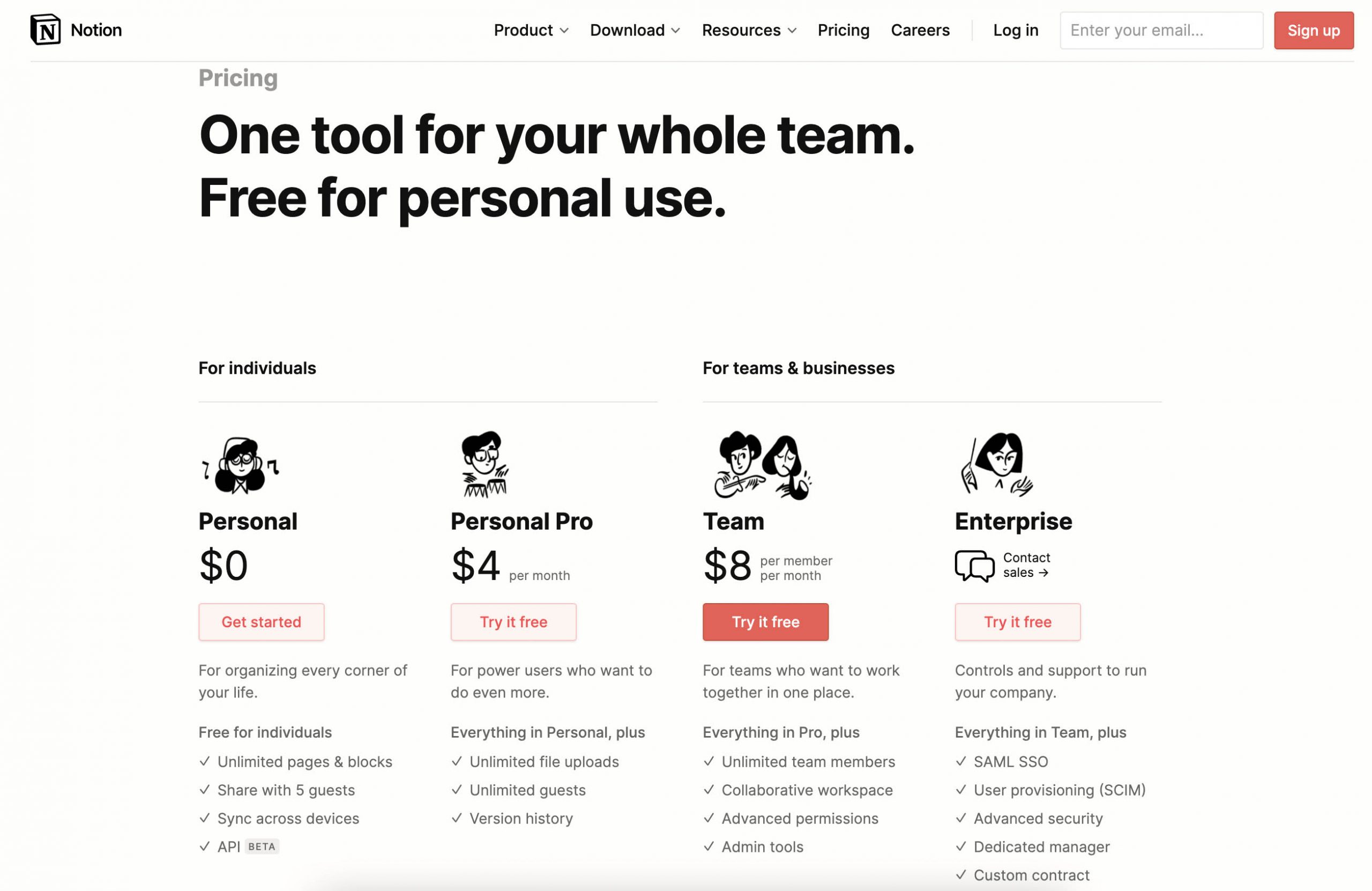The height and width of the screenshot is (891, 1372).
Task: Click the Log in button
Action: [1015, 29]
